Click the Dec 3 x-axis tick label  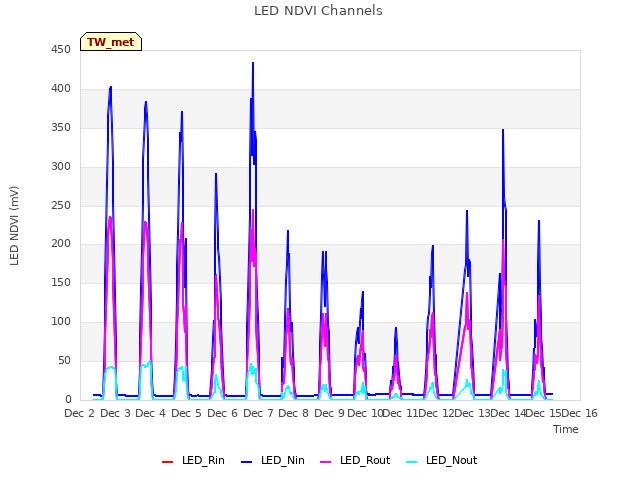coord(116,413)
